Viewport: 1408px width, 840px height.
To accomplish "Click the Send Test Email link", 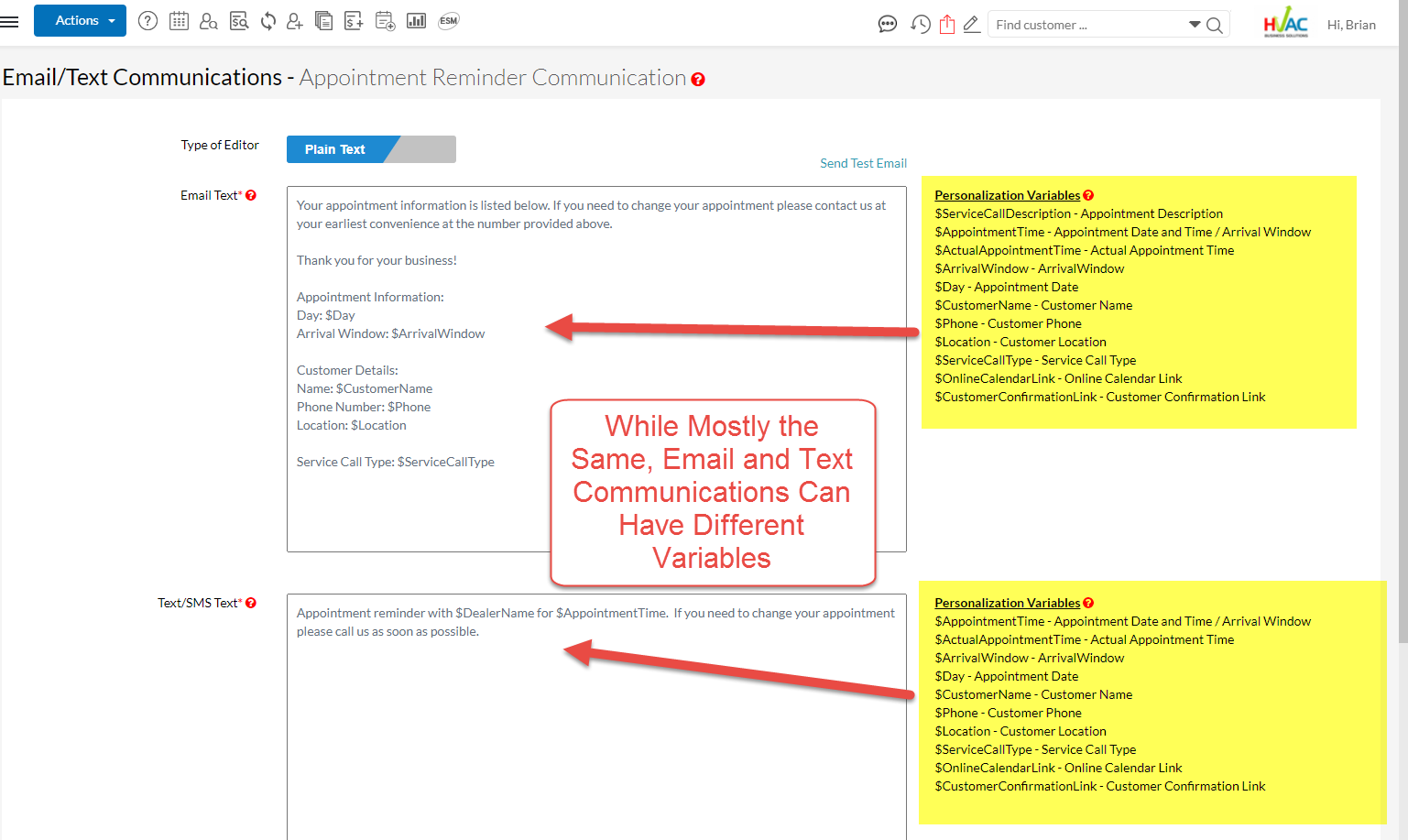I will click(863, 163).
